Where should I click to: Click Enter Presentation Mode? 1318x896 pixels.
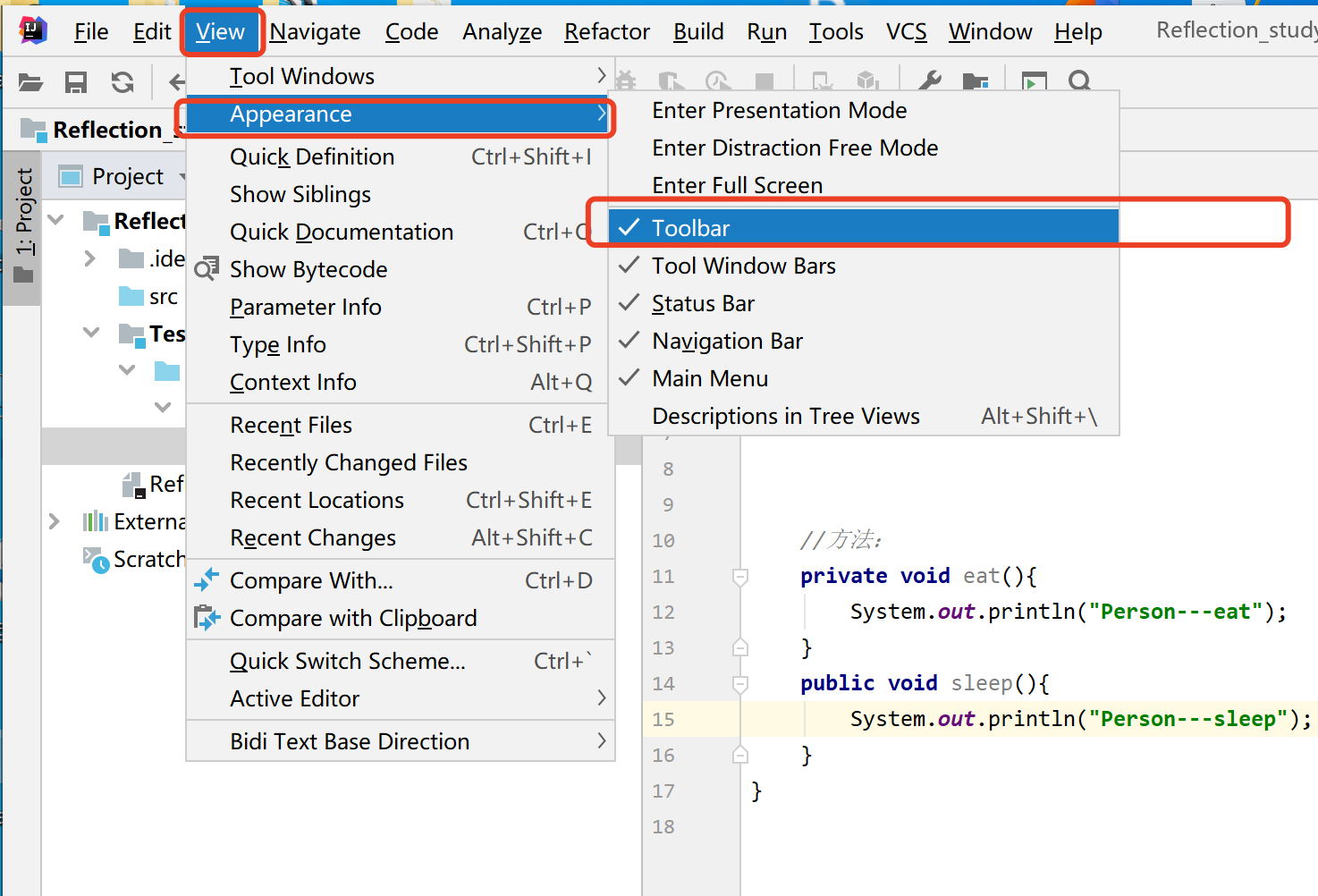[779, 111]
